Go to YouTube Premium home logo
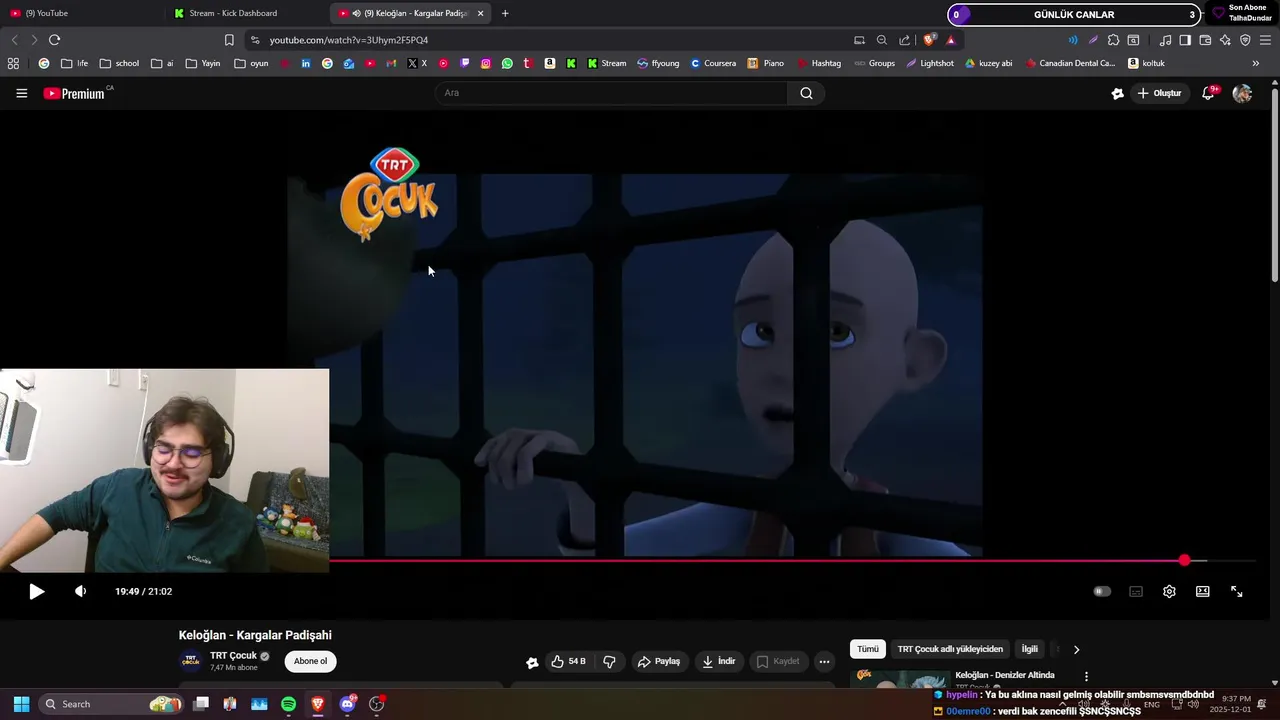 [x=78, y=93]
